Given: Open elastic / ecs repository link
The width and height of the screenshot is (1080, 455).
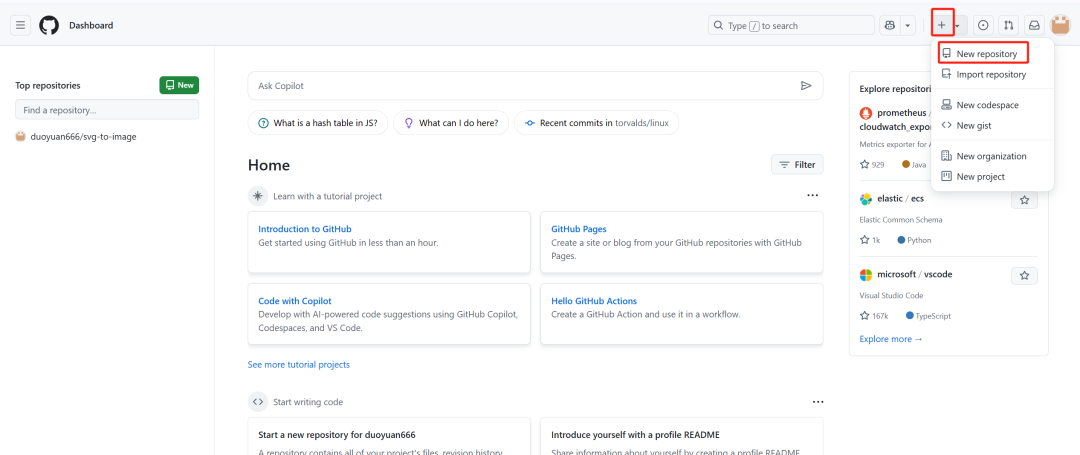Looking at the screenshot, I should click(x=900, y=199).
